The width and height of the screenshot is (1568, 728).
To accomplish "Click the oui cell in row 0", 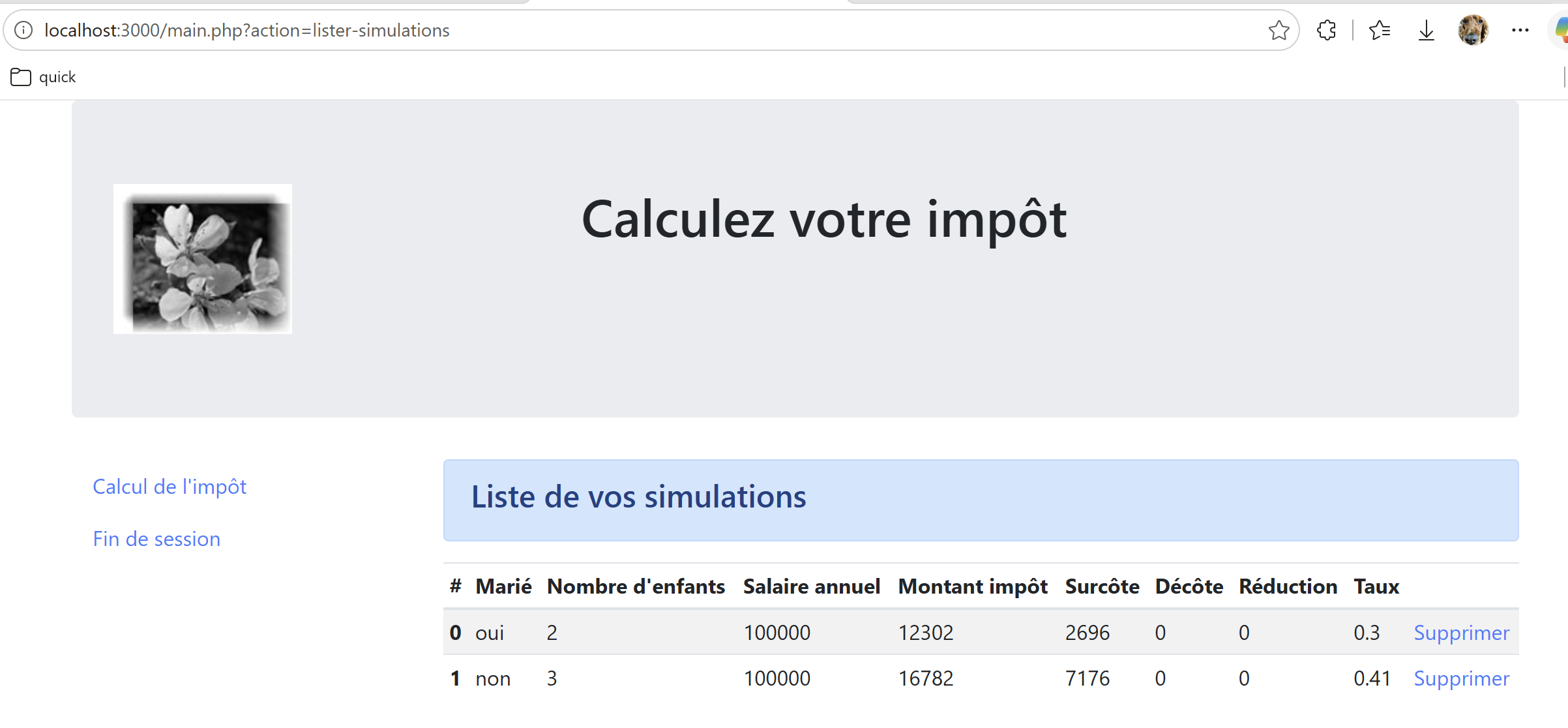I will [490, 633].
